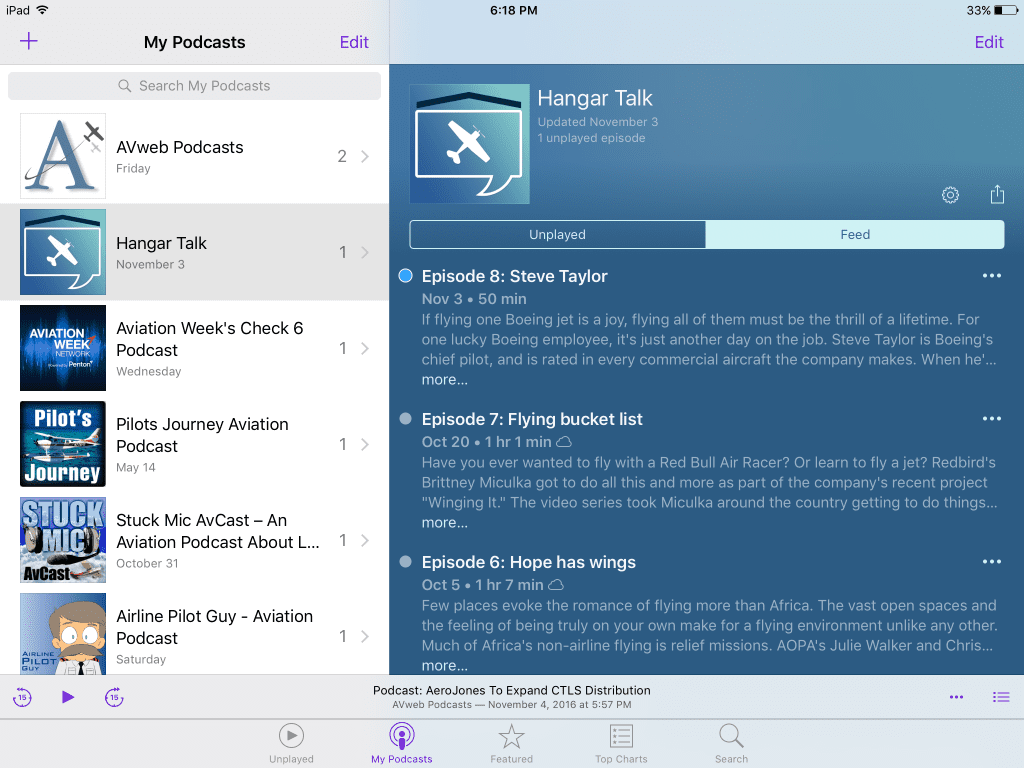Open the Top Charts tab
This screenshot has height=768, width=1024.
621,744
